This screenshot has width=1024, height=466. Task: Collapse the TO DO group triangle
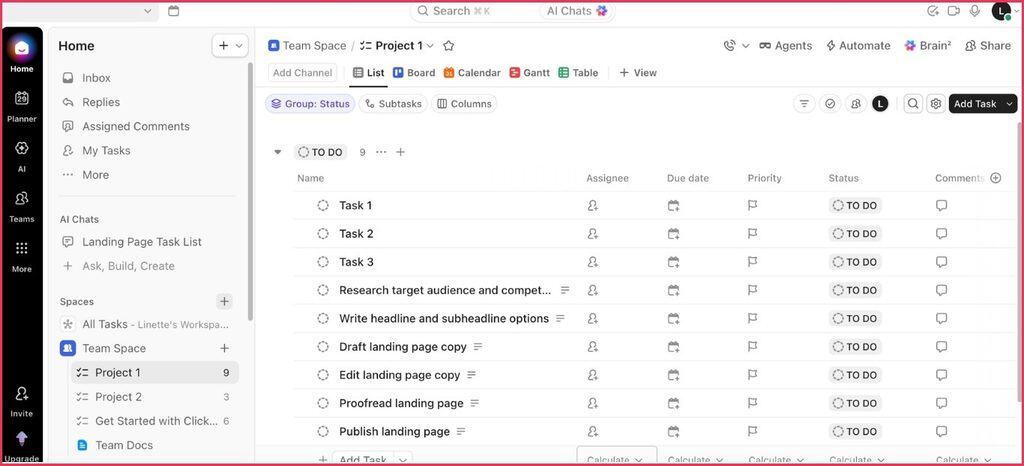coord(278,152)
